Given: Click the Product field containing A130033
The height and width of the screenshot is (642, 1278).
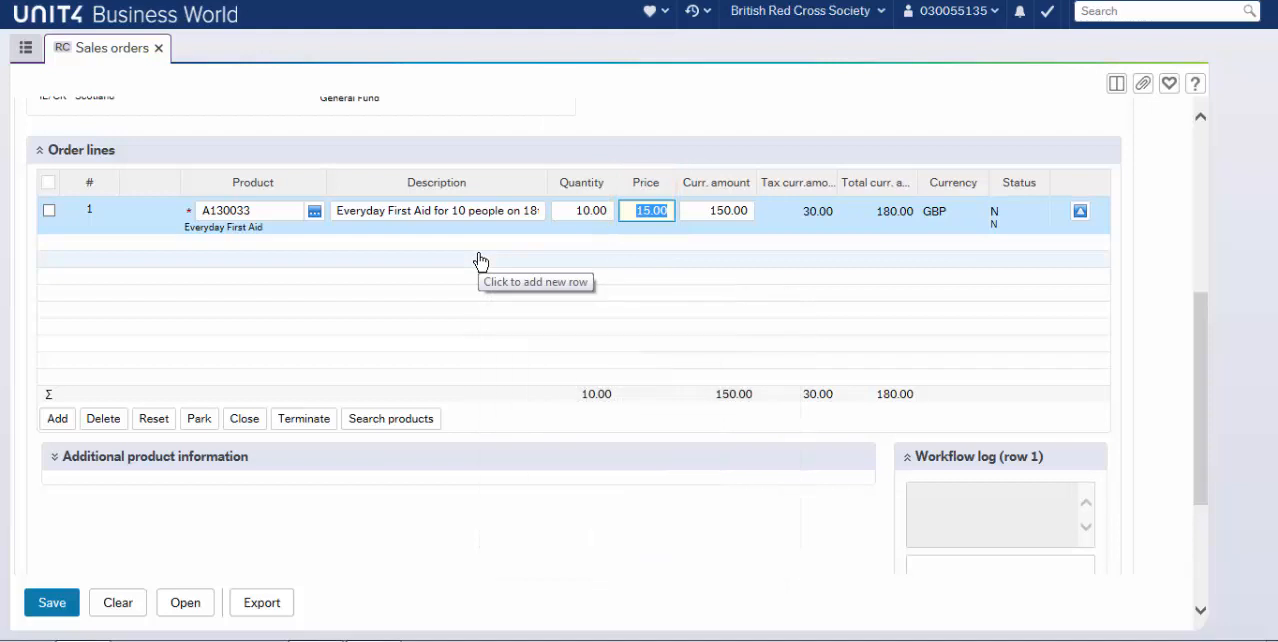Looking at the screenshot, I should [x=250, y=211].
